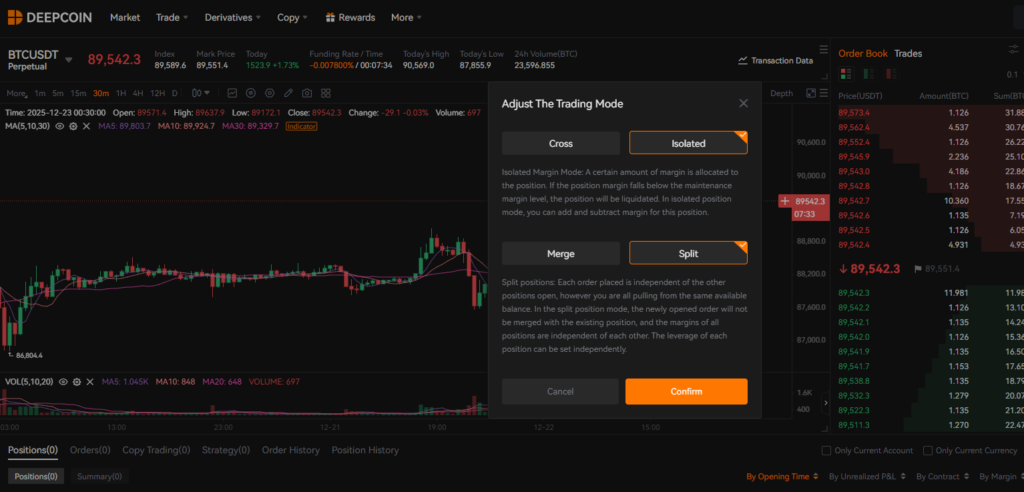Click the right-arrow collapse handle beside the order book
Image resolution: width=1024 pixels, height=492 pixels.
click(825, 403)
